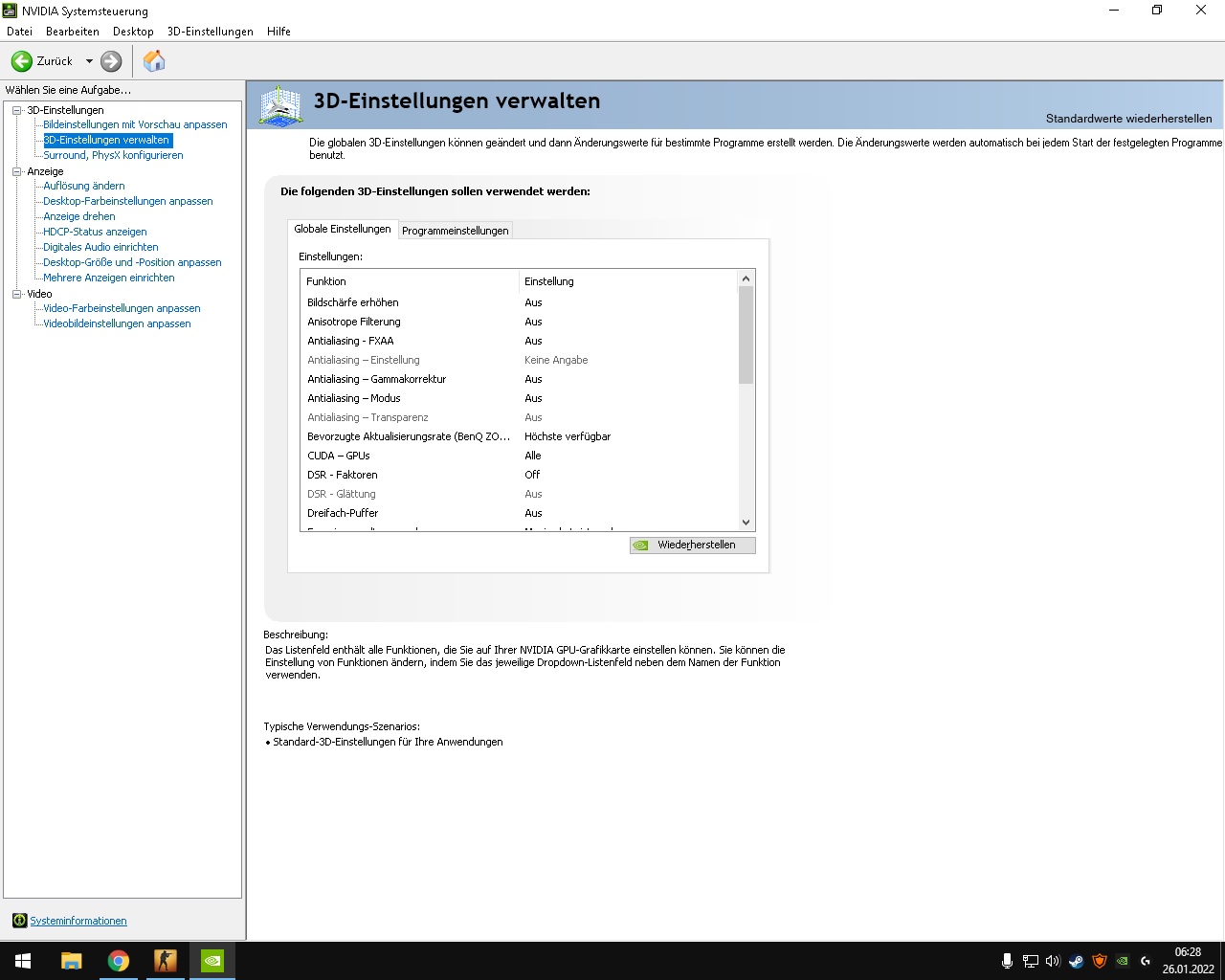1225x980 pixels.
Task: Click the NVIDIA tray icon
Action: tap(1122, 961)
